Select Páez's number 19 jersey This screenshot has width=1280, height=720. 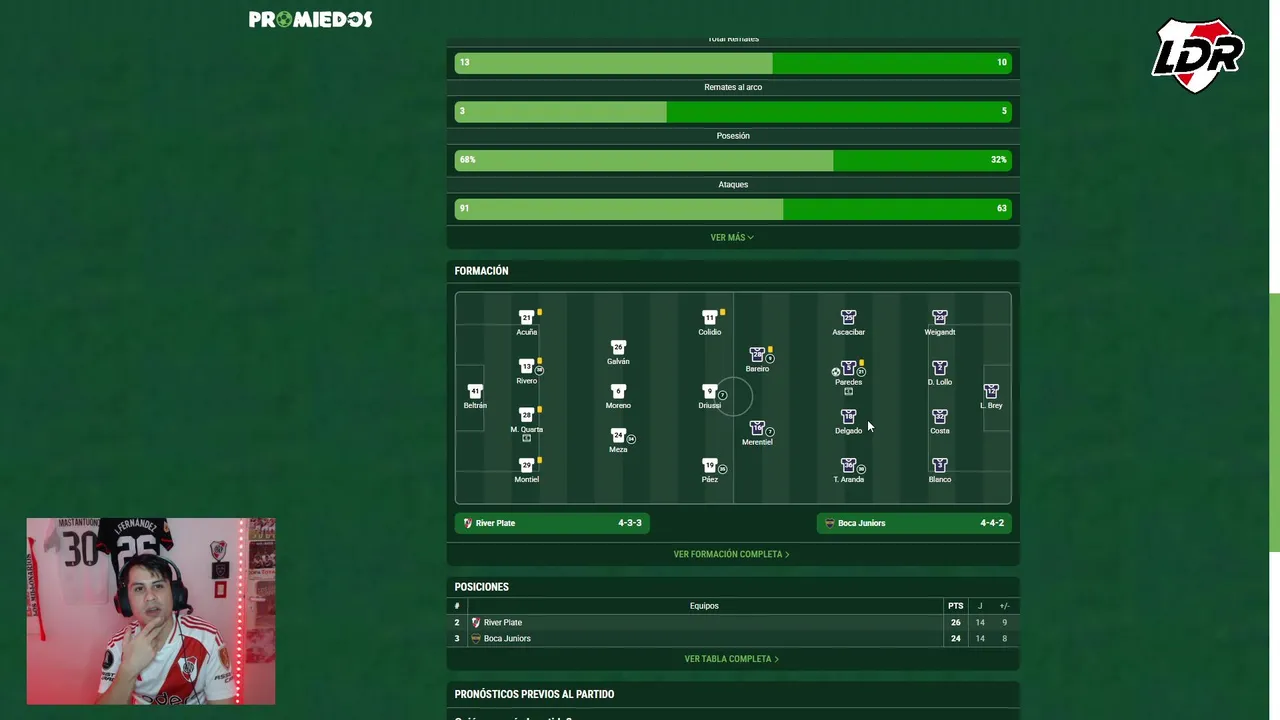tap(709, 465)
